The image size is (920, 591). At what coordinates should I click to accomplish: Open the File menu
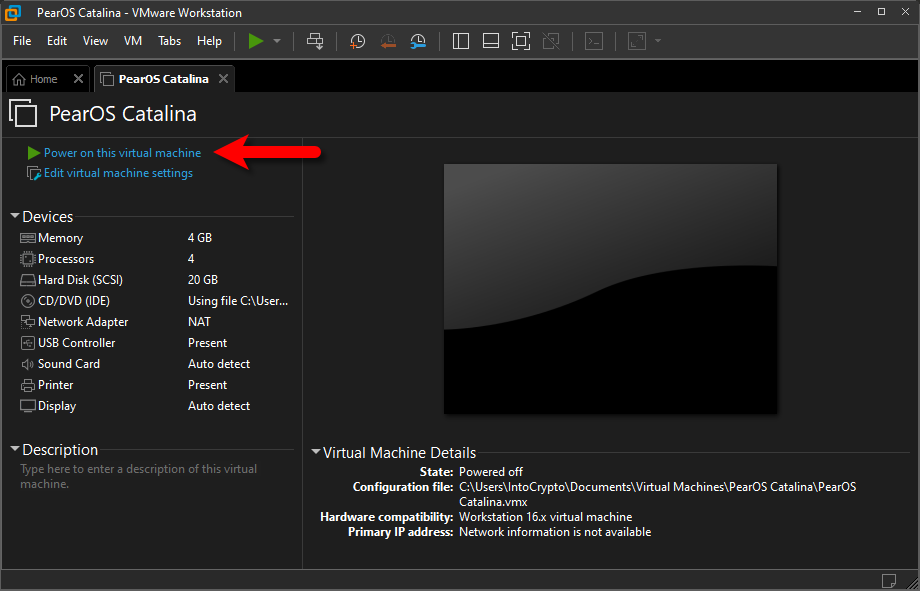click(22, 41)
